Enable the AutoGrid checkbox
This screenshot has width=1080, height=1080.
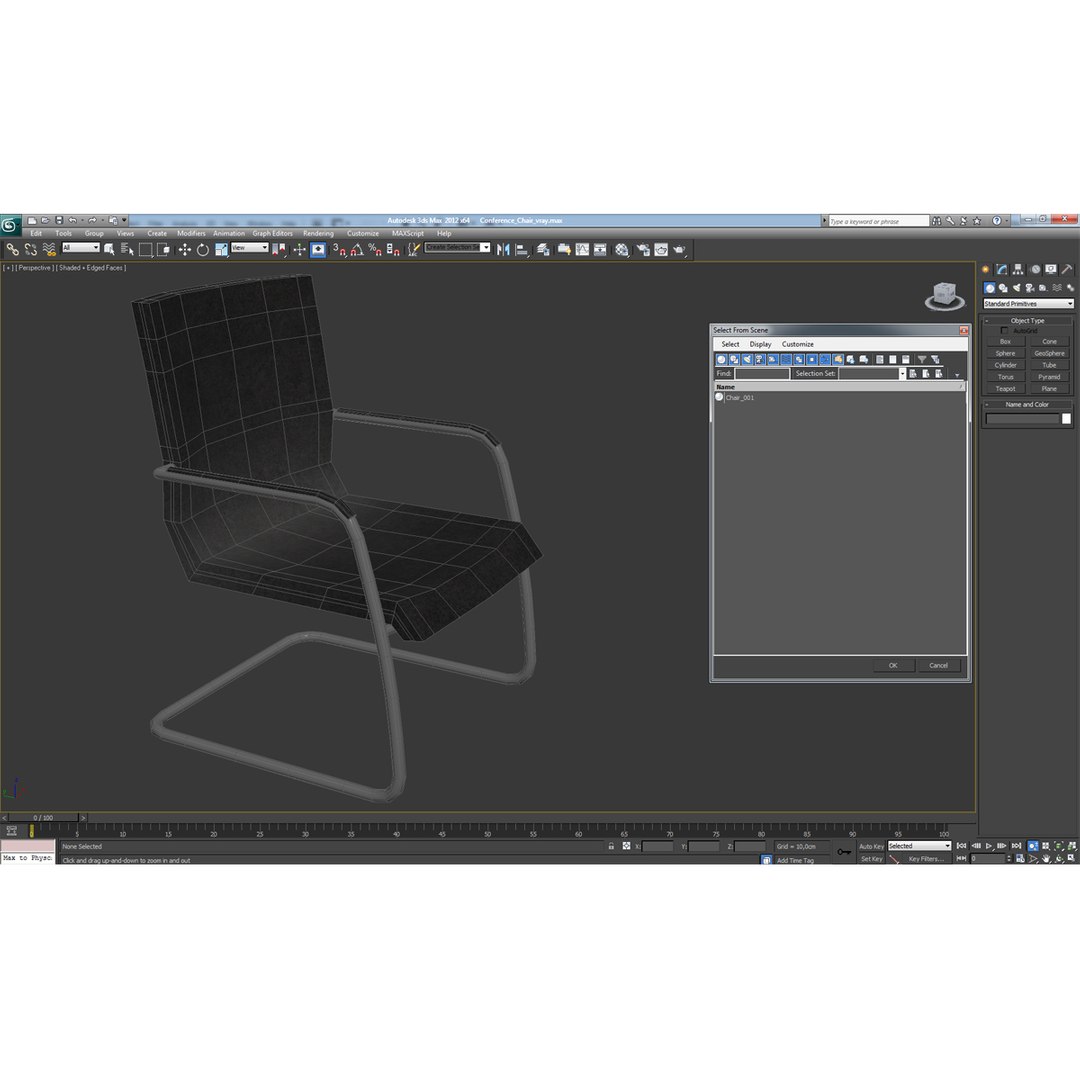pos(1004,331)
